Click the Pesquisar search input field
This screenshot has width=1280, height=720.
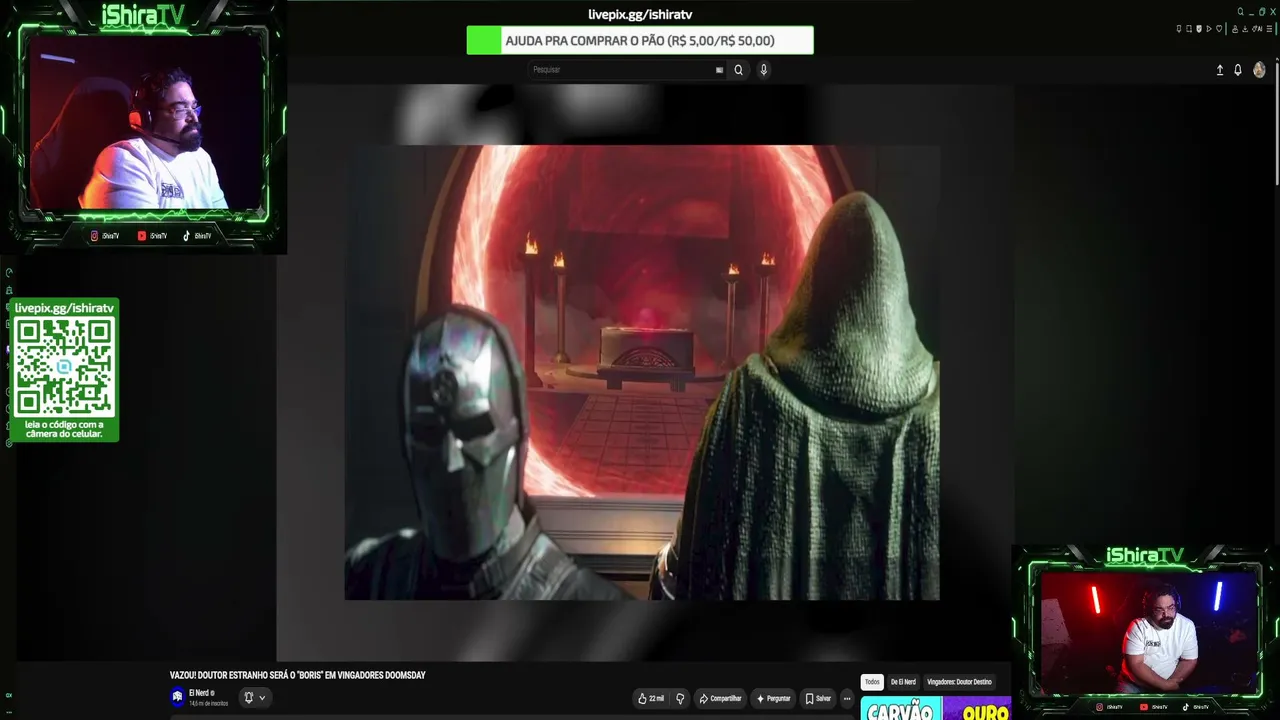(x=627, y=70)
